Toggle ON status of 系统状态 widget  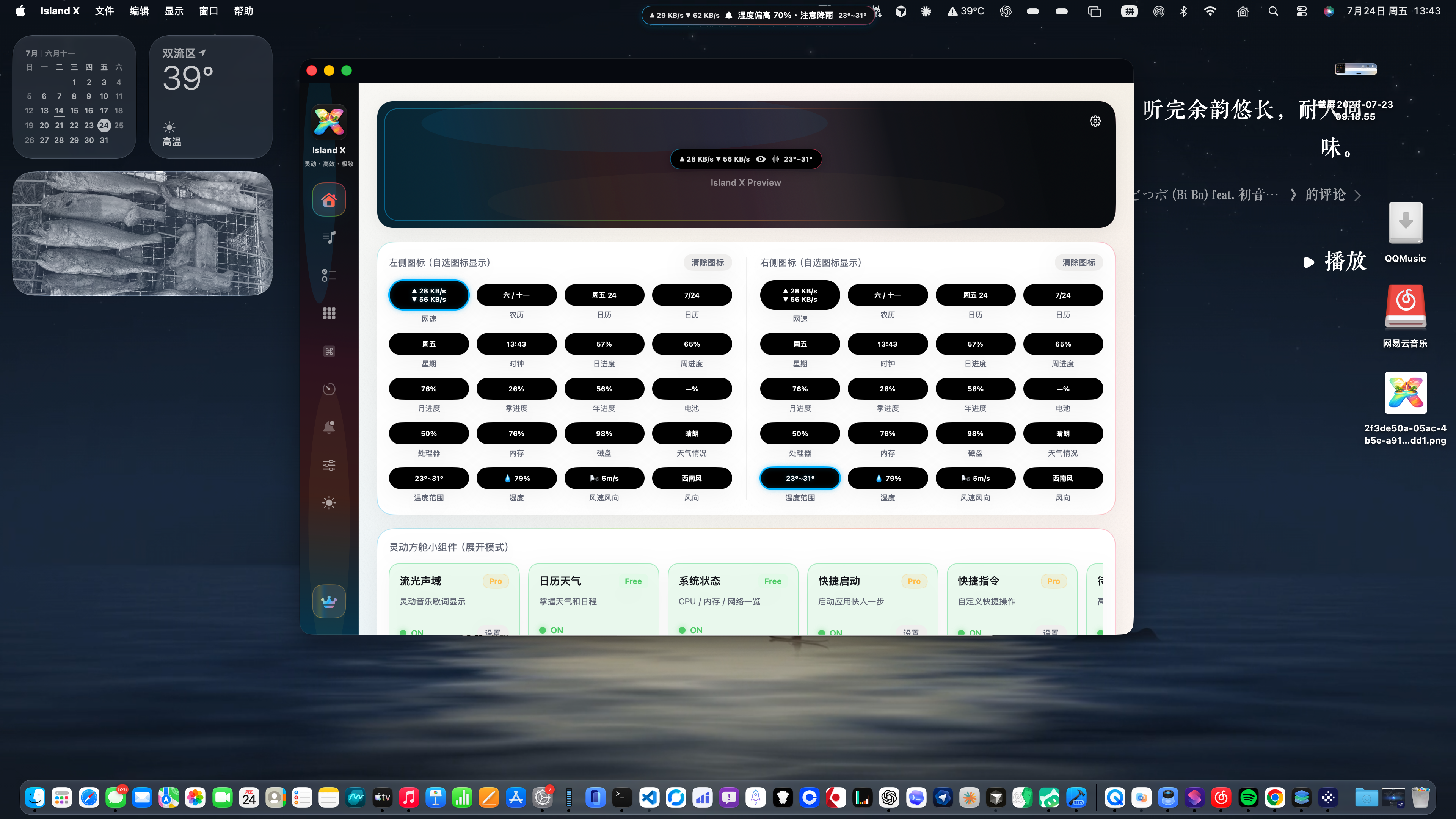691,630
